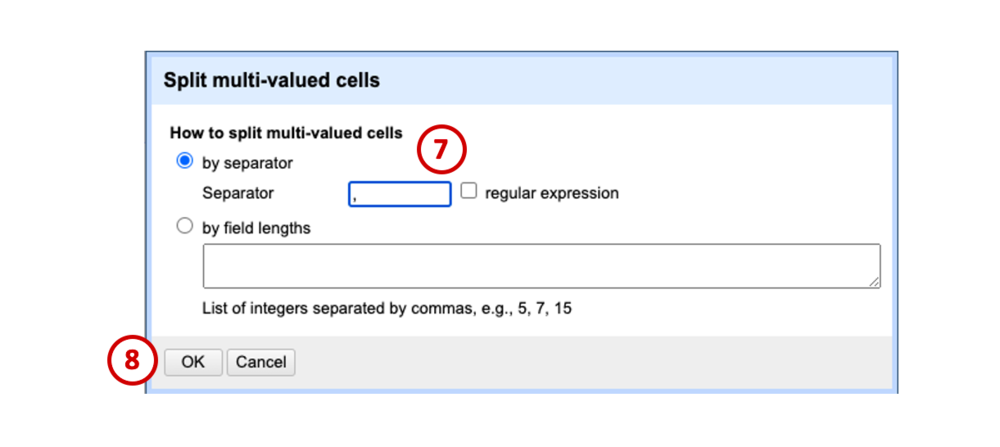Click the blue dialog header bar
Viewport: 1000px width, 447px height.
click(521, 80)
